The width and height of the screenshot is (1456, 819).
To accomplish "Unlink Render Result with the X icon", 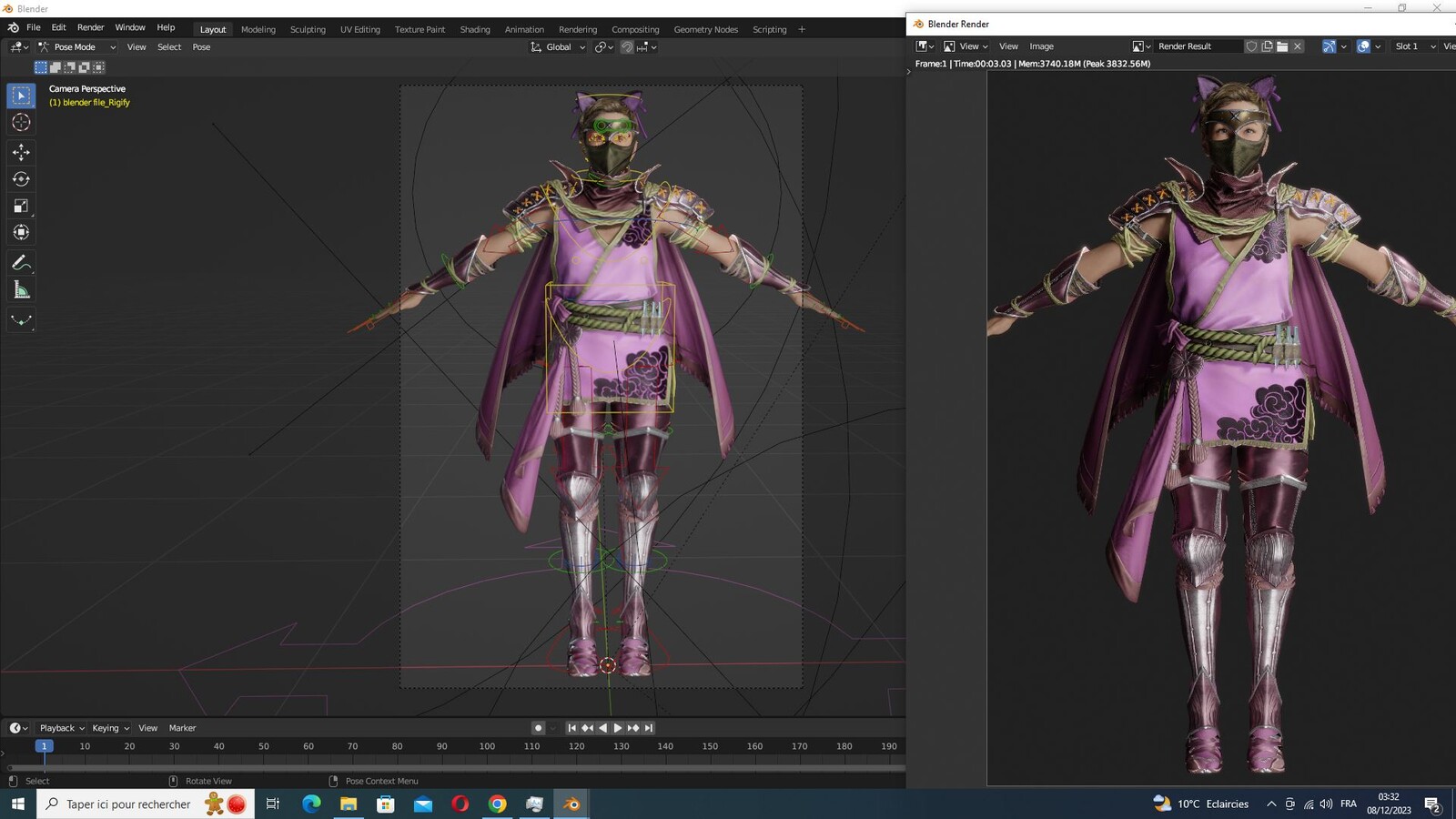I will (x=1298, y=46).
